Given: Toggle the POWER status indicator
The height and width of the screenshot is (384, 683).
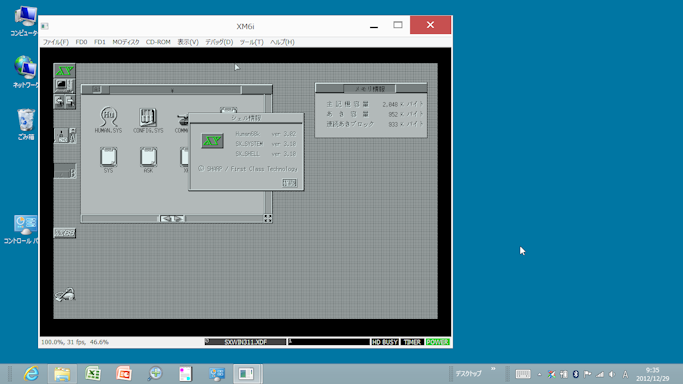Looking at the screenshot, I should point(437,342).
